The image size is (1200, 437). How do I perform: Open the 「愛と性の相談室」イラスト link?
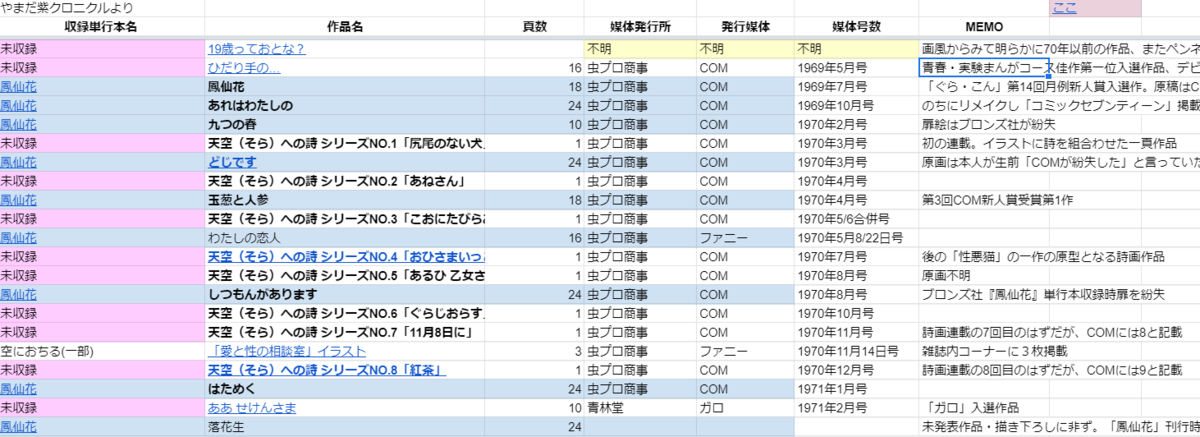click(x=286, y=351)
